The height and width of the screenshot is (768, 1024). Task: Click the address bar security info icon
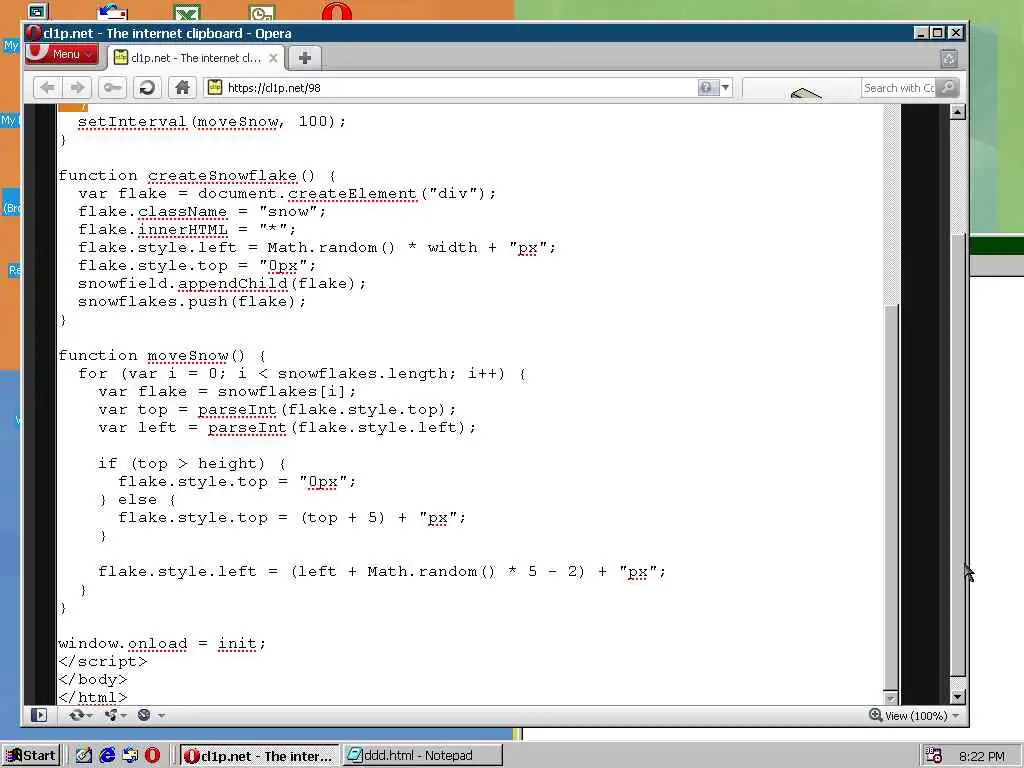click(x=708, y=88)
